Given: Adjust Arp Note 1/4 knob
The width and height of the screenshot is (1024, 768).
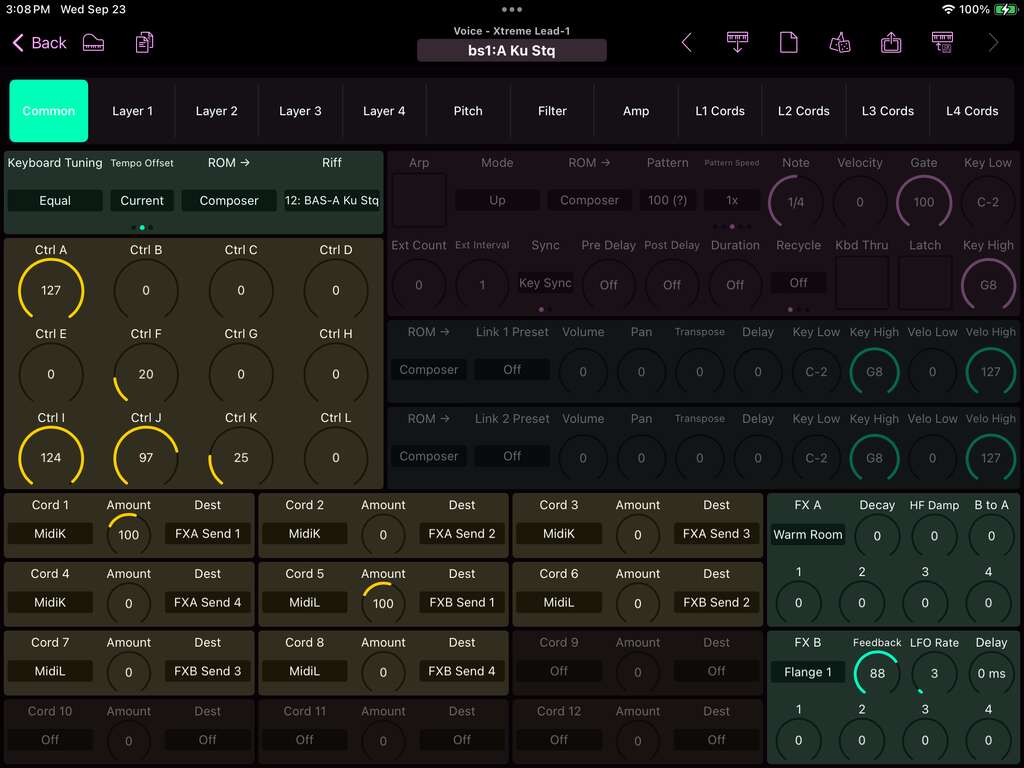Looking at the screenshot, I should point(795,202).
